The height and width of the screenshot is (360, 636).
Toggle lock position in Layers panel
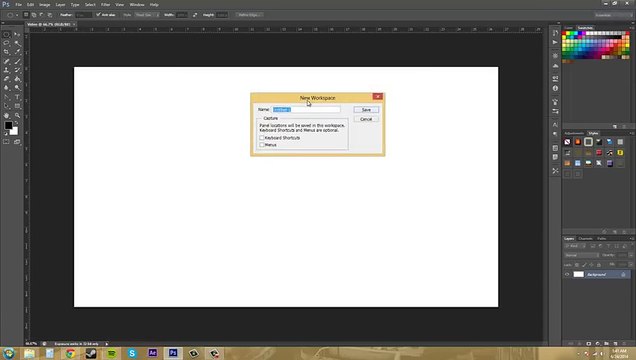tap(591, 265)
